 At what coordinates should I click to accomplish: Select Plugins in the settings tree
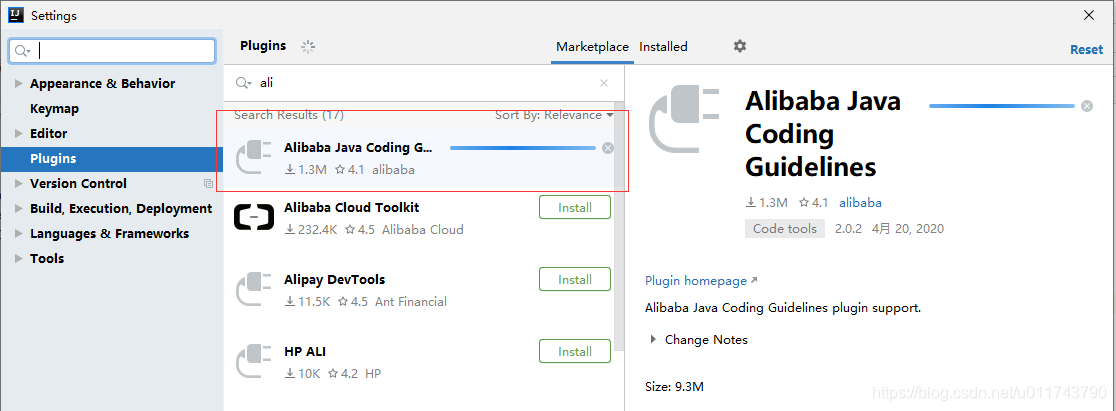[112, 159]
